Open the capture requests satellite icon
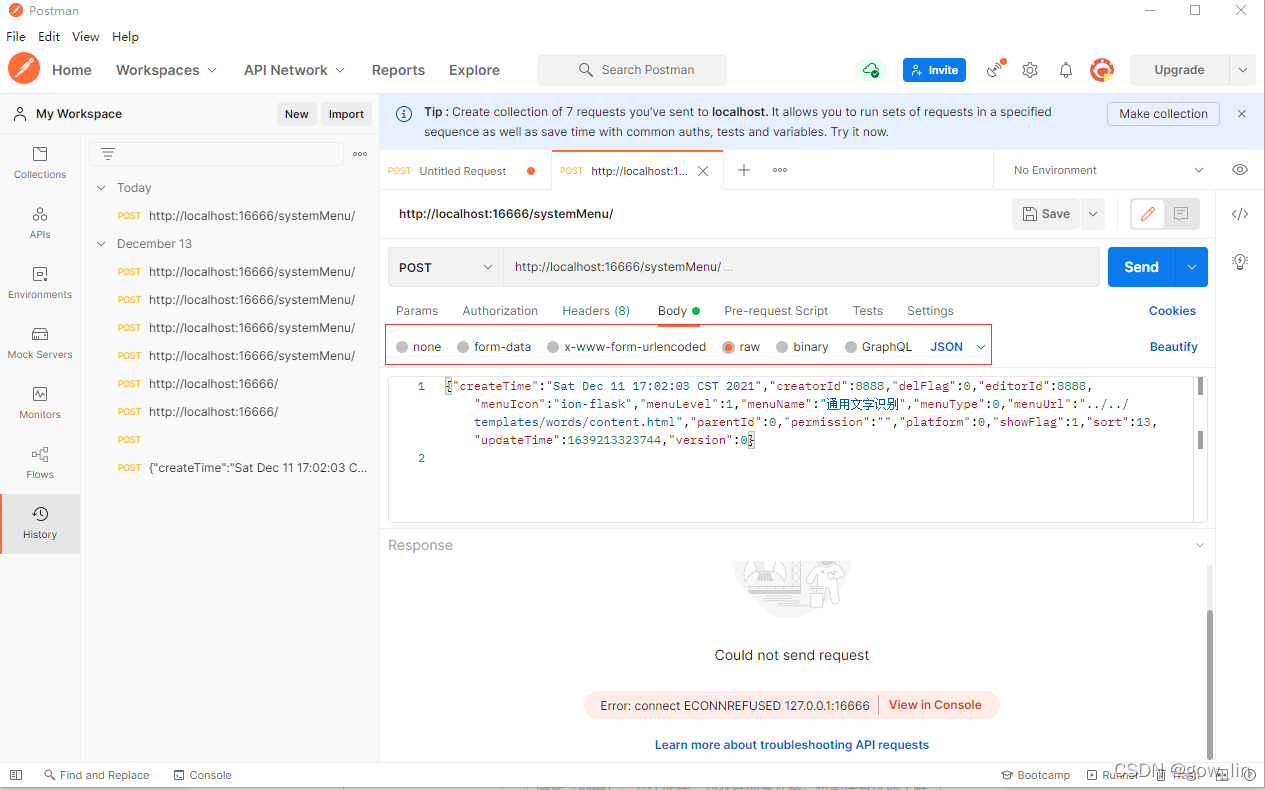The height and width of the screenshot is (790, 1265). point(995,70)
